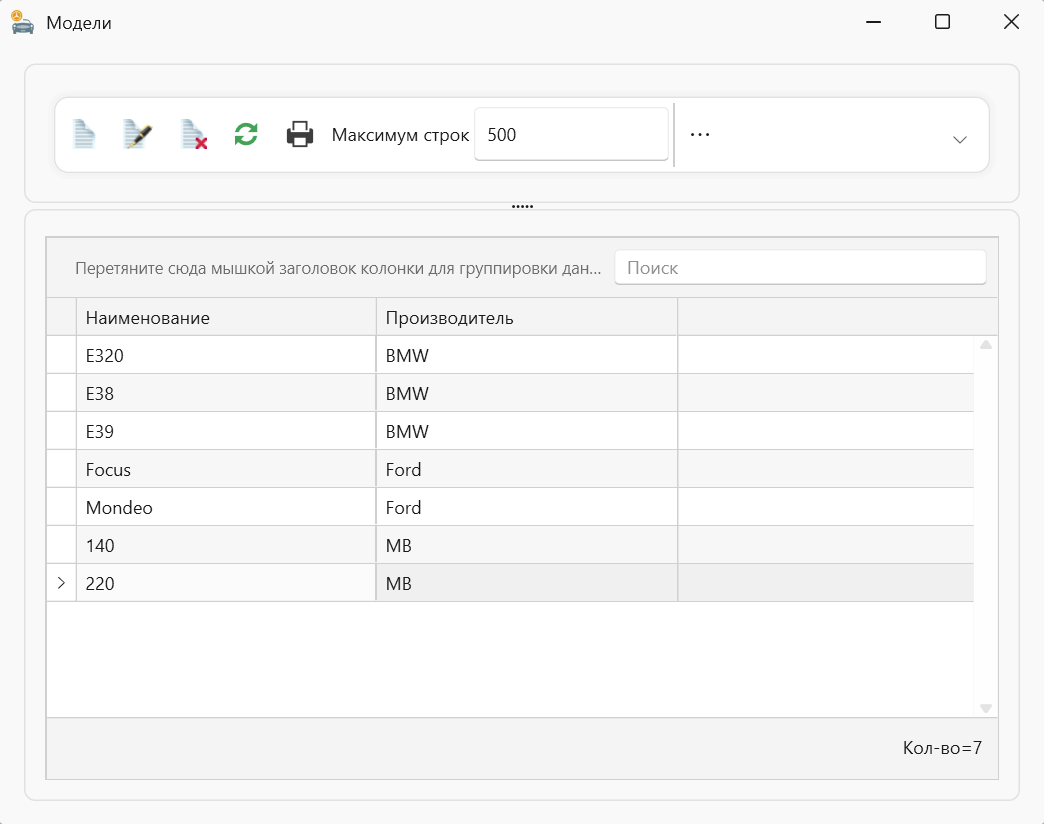Select the Focus cell
Image resolution: width=1044 pixels, height=824 pixels.
(226, 469)
